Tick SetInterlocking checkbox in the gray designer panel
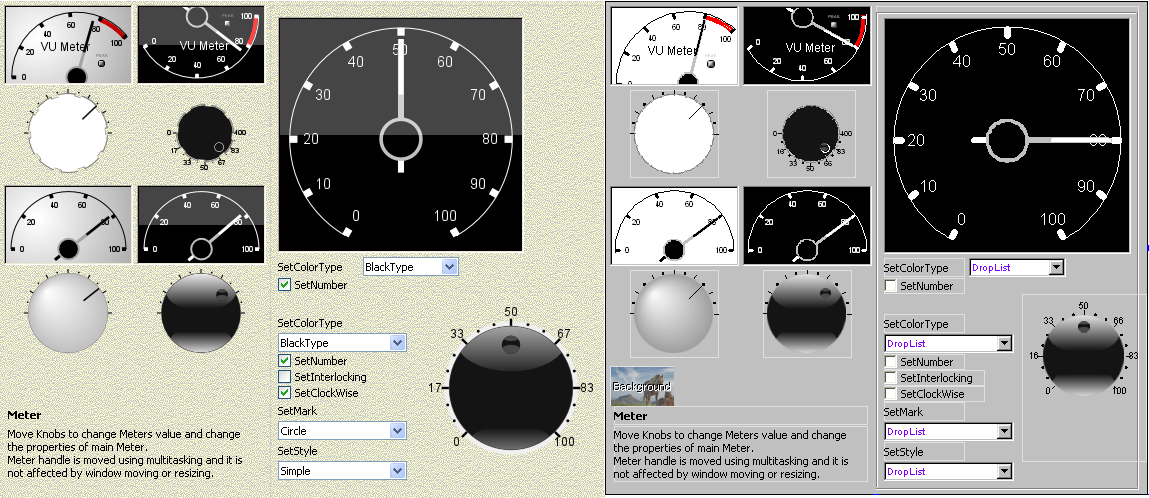 point(891,378)
